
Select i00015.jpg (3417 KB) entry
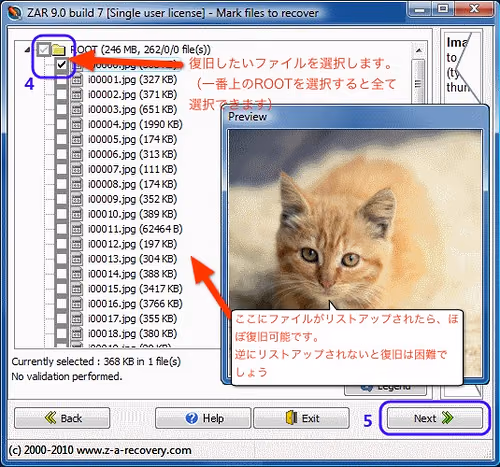pyautogui.click(x=135, y=289)
